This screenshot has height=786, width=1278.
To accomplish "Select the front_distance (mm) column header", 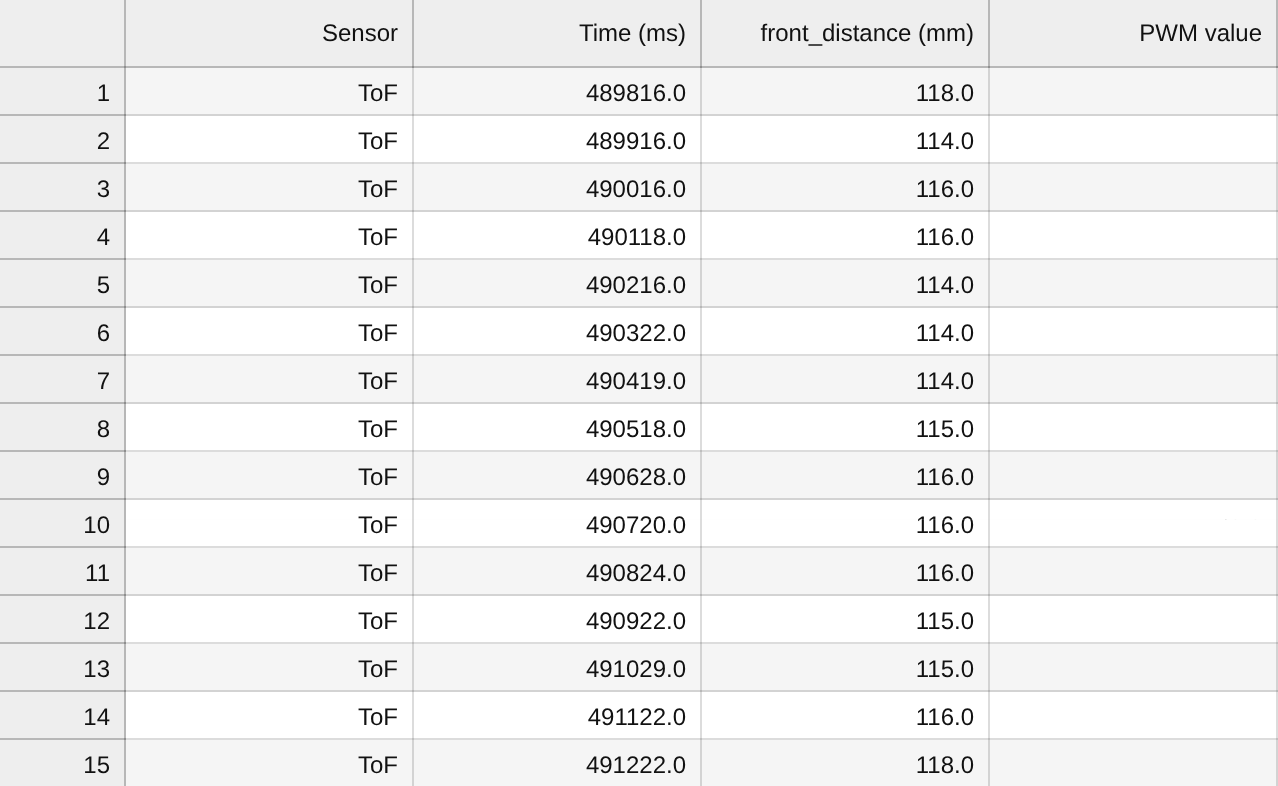I will click(844, 33).
